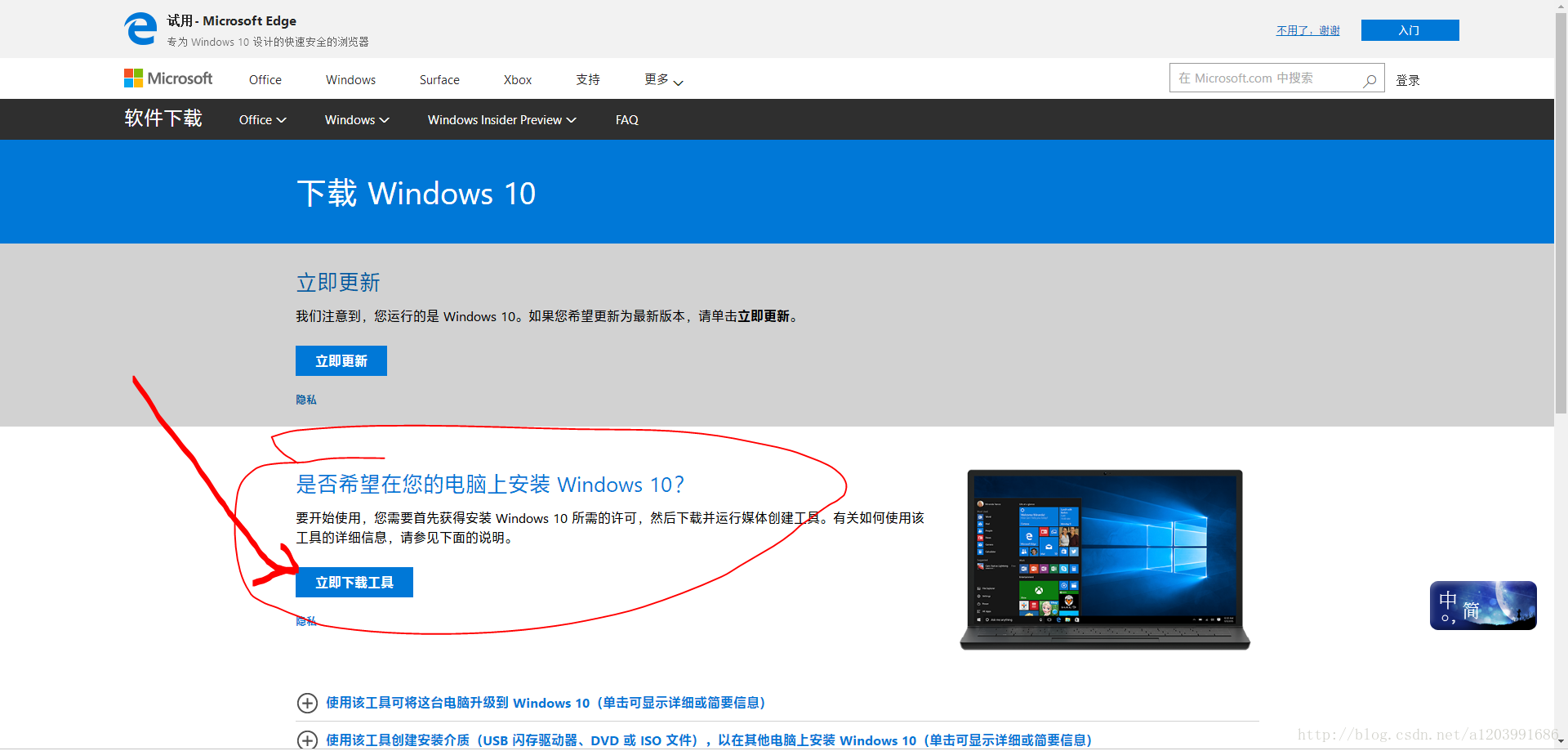This screenshot has height=751, width=1568.
Task: Click the 立即下载工具 button
Action: (354, 583)
